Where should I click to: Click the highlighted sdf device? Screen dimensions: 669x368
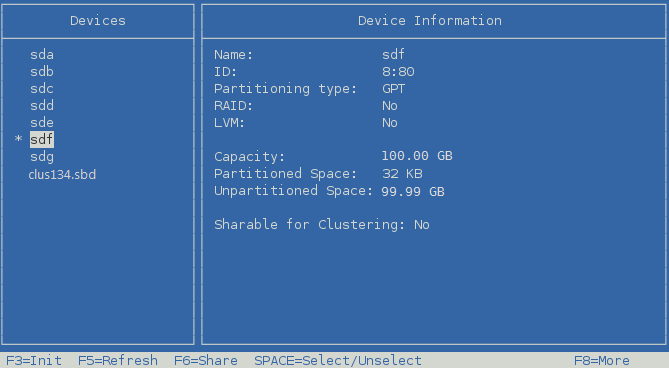click(42, 139)
